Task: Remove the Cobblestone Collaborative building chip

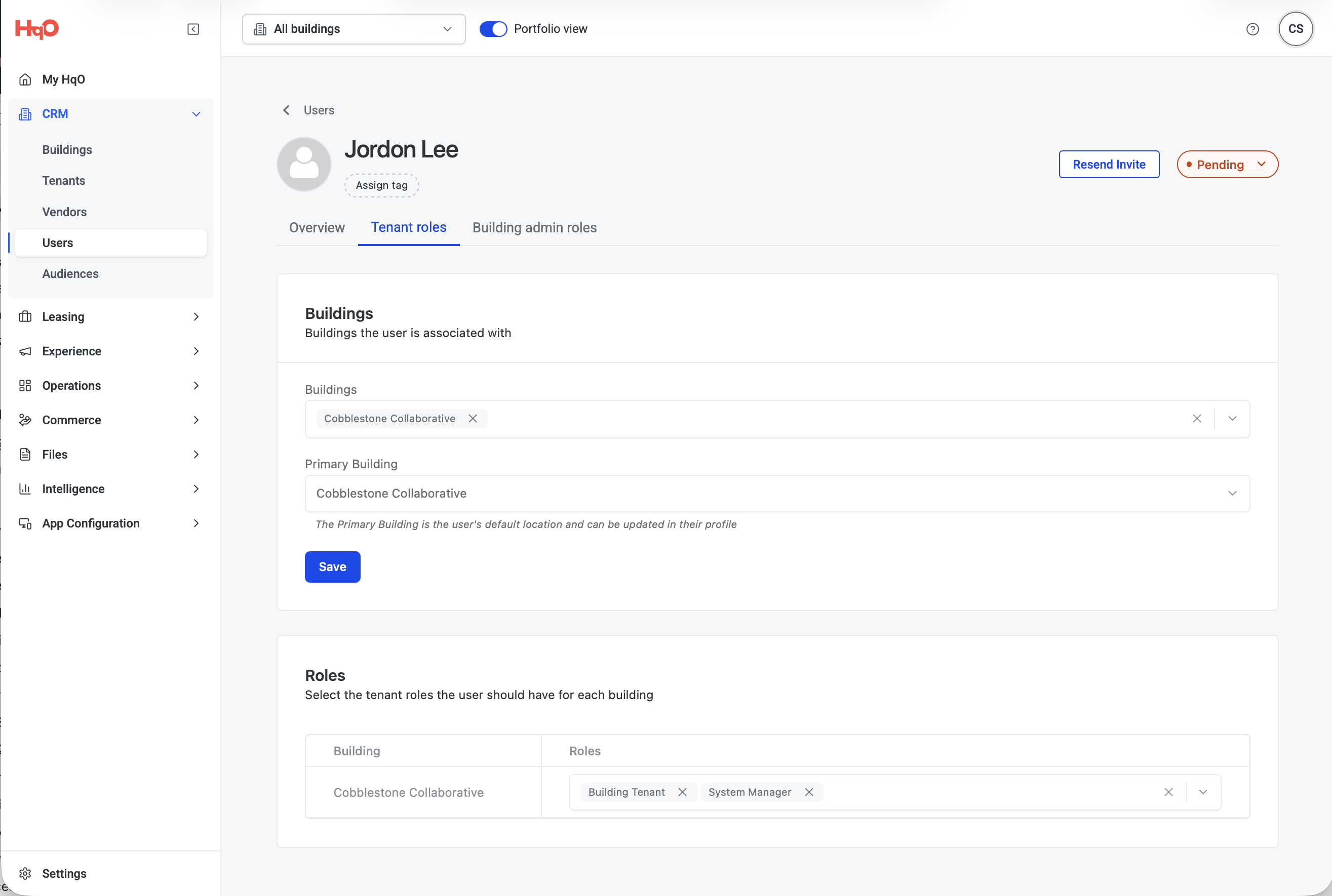Action: 473,418
